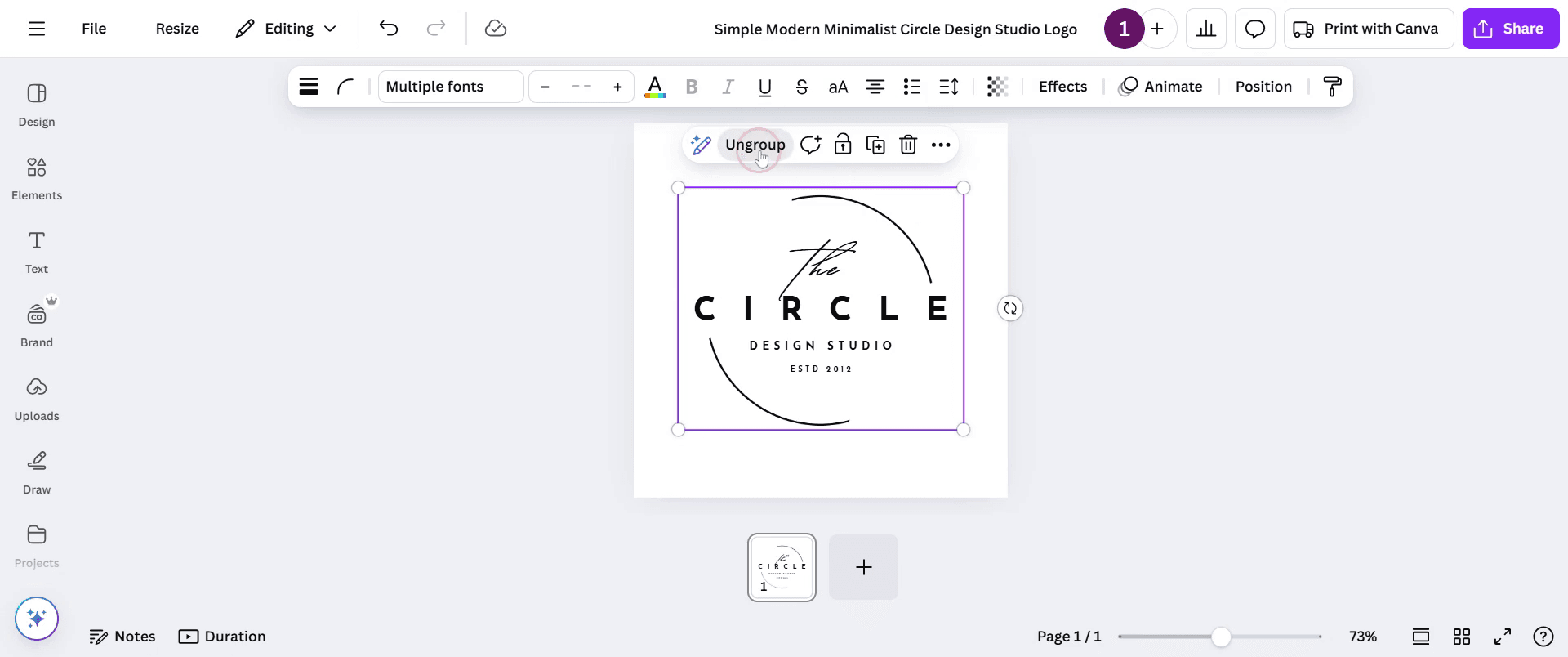The height and width of the screenshot is (657, 1568).
Task: Open grid view of pages
Action: click(x=1462, y=637)
